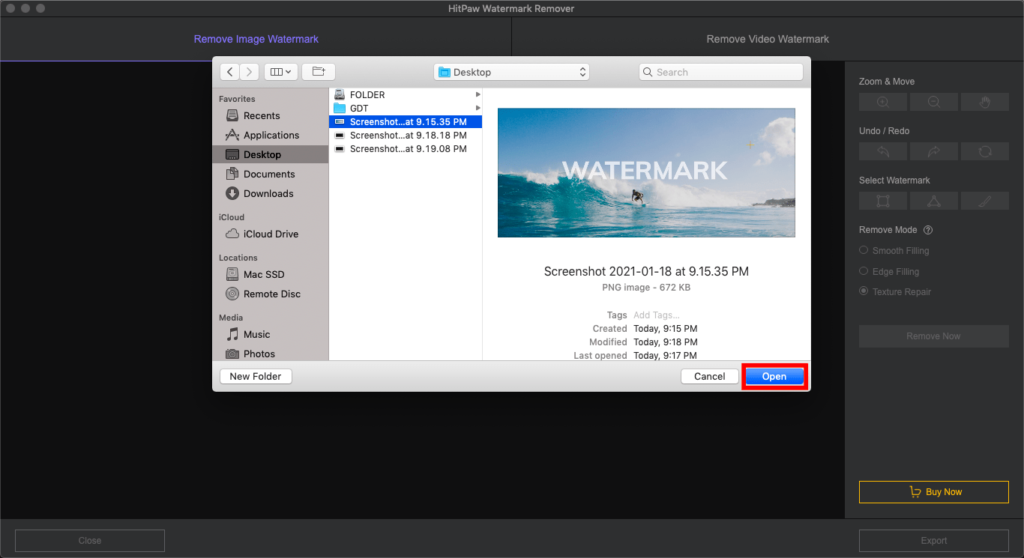Select Mac SSD under Locations
This screenshot has height=558, width=1024.
click(270, 274)
